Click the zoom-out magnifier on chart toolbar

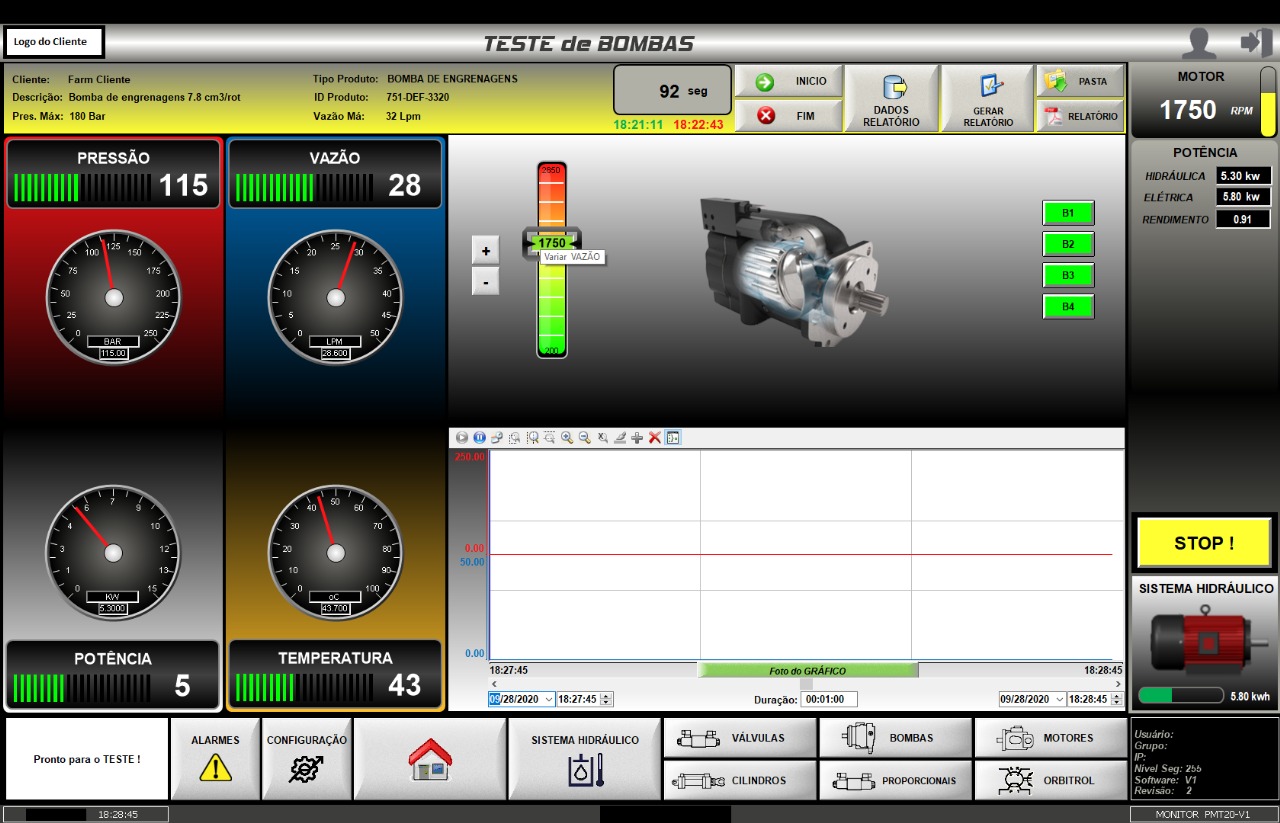pos(585,437)
